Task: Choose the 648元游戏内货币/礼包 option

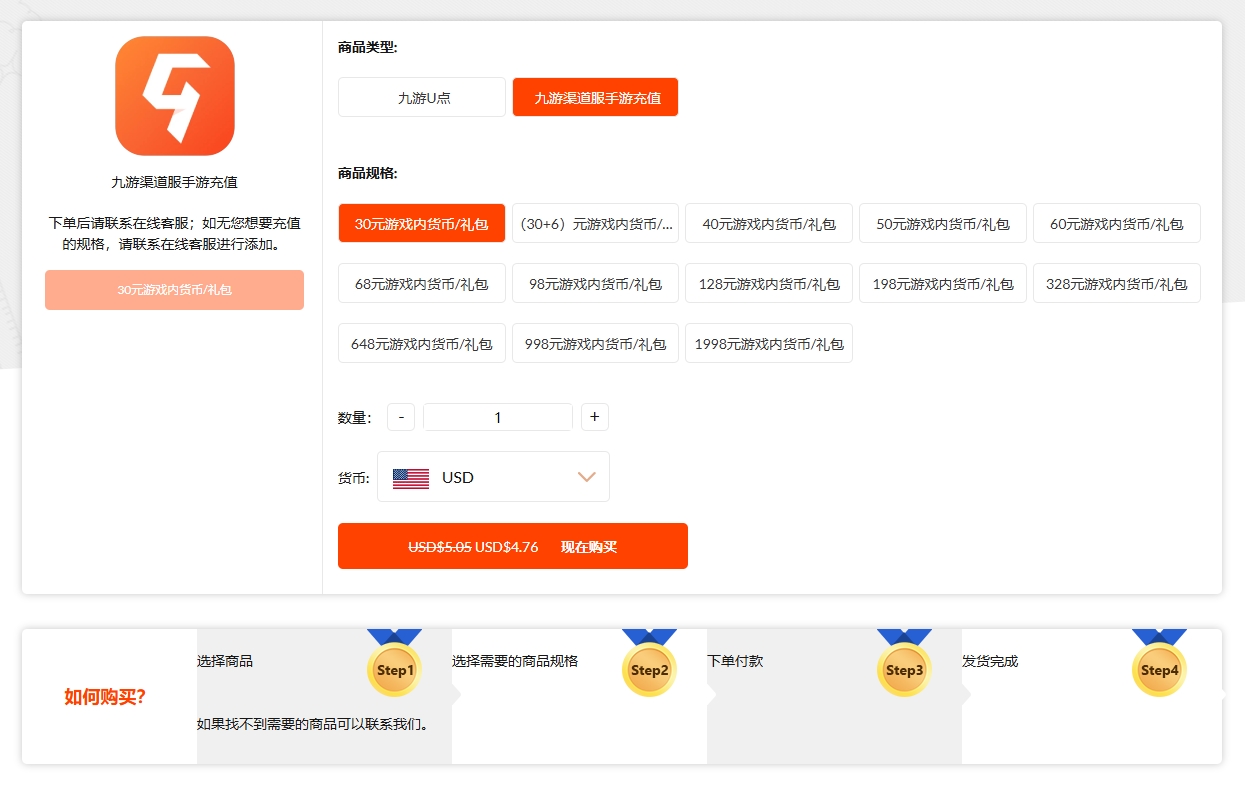Action: click(x=422, y=343)
